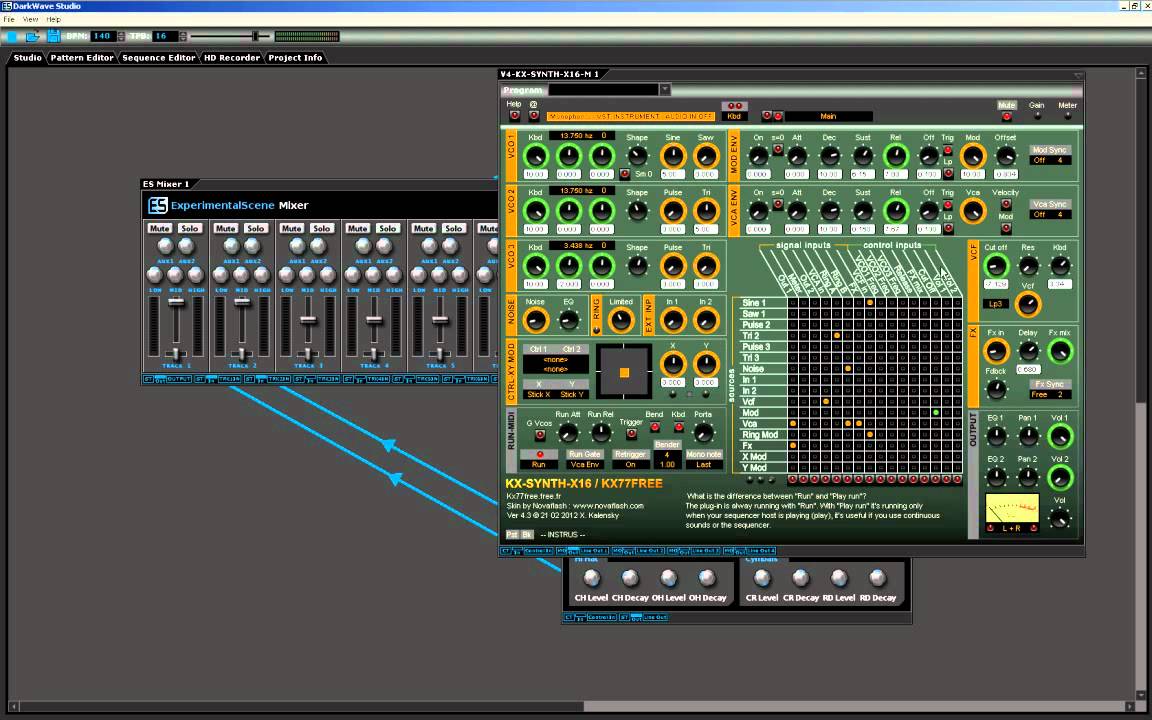This screenshot has width=1152, height=720.
Task: Switch to the Pattern Editor tab
Action: coord(82,57)
